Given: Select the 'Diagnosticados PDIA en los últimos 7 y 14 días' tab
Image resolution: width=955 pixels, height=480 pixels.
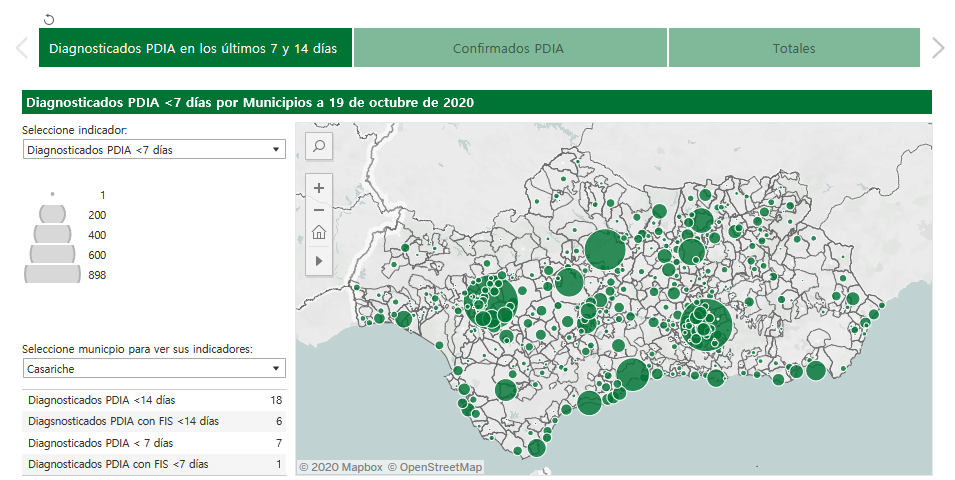Looking at the screenshot, I should pos(195,48).
